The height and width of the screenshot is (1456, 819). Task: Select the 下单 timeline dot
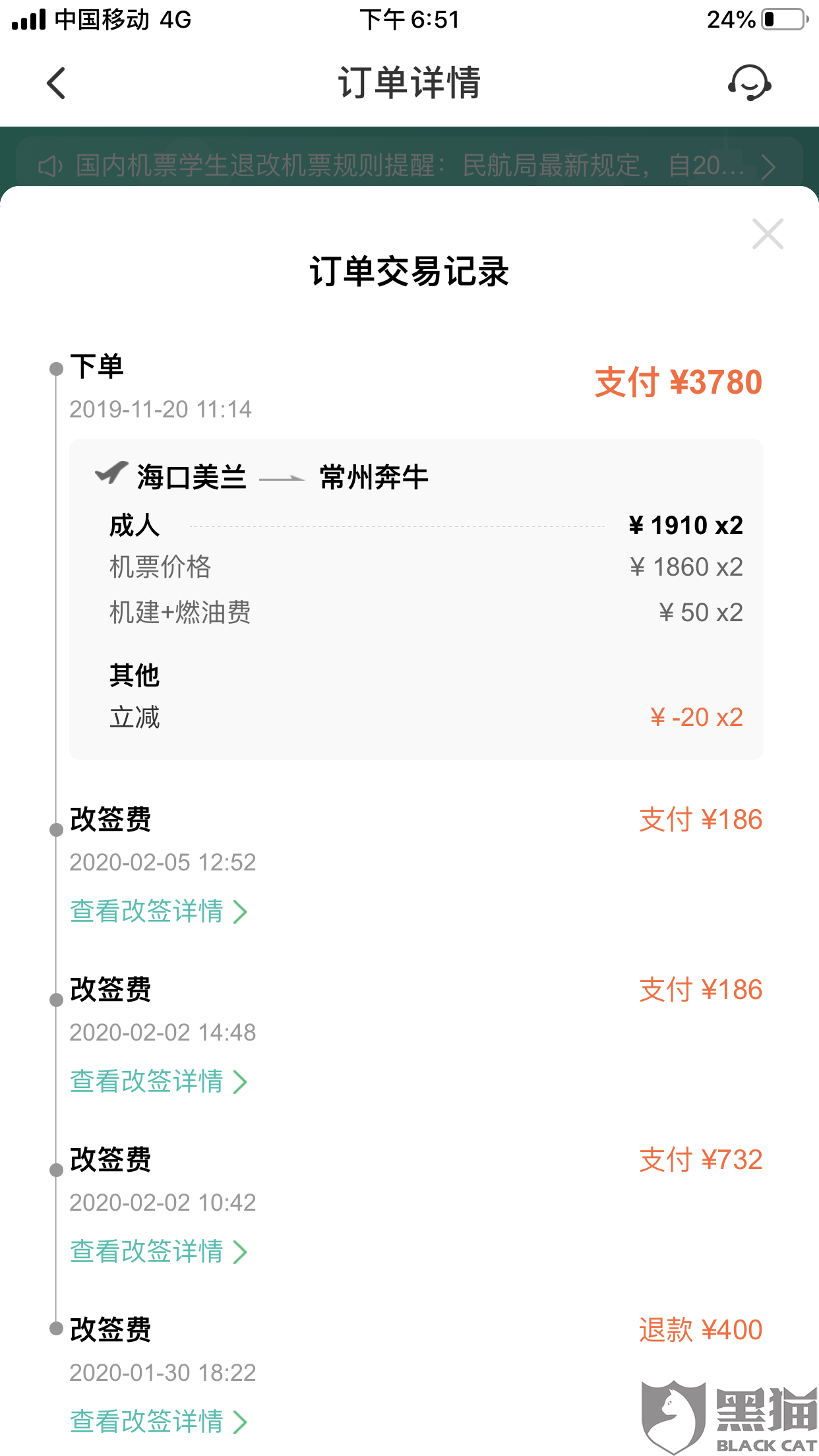(x=57, y=369)
